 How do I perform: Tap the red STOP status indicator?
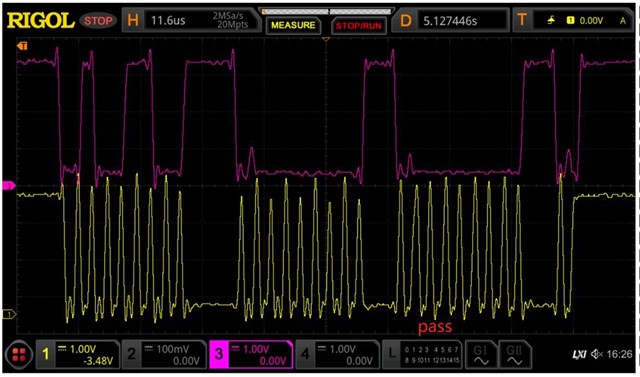98,20
